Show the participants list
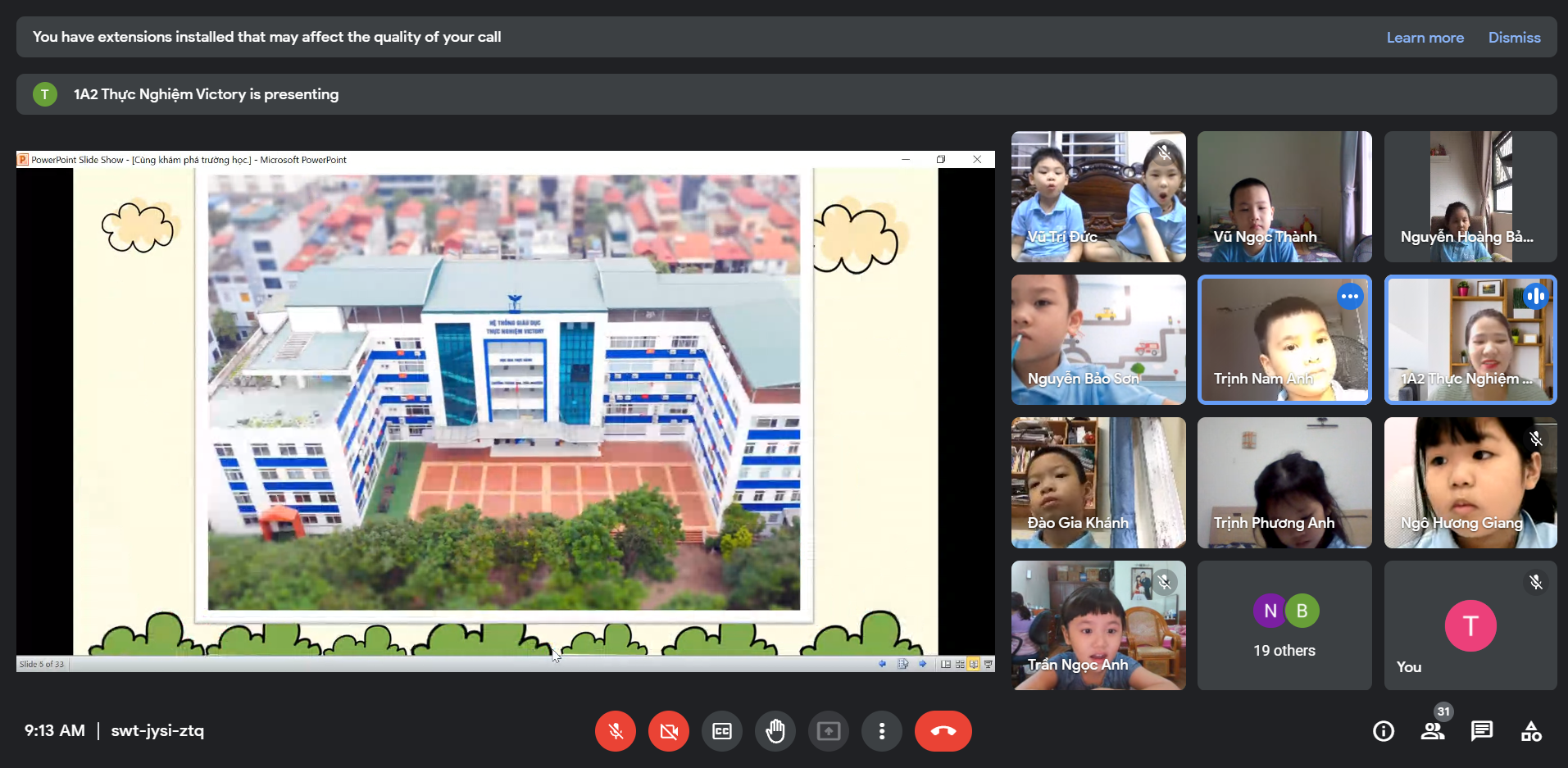This screenshot has width=1568, height=768. [1433, 731]
